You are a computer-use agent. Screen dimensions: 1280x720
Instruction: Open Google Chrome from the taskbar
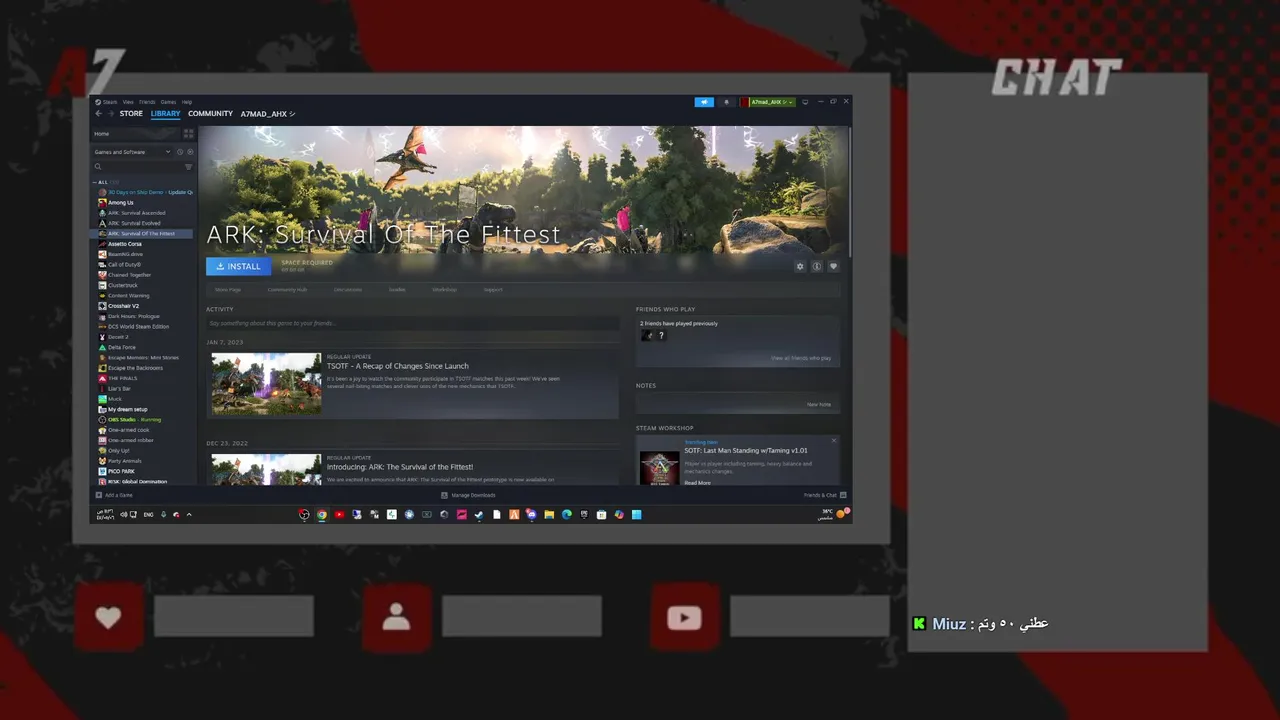(x=322, y=515)
